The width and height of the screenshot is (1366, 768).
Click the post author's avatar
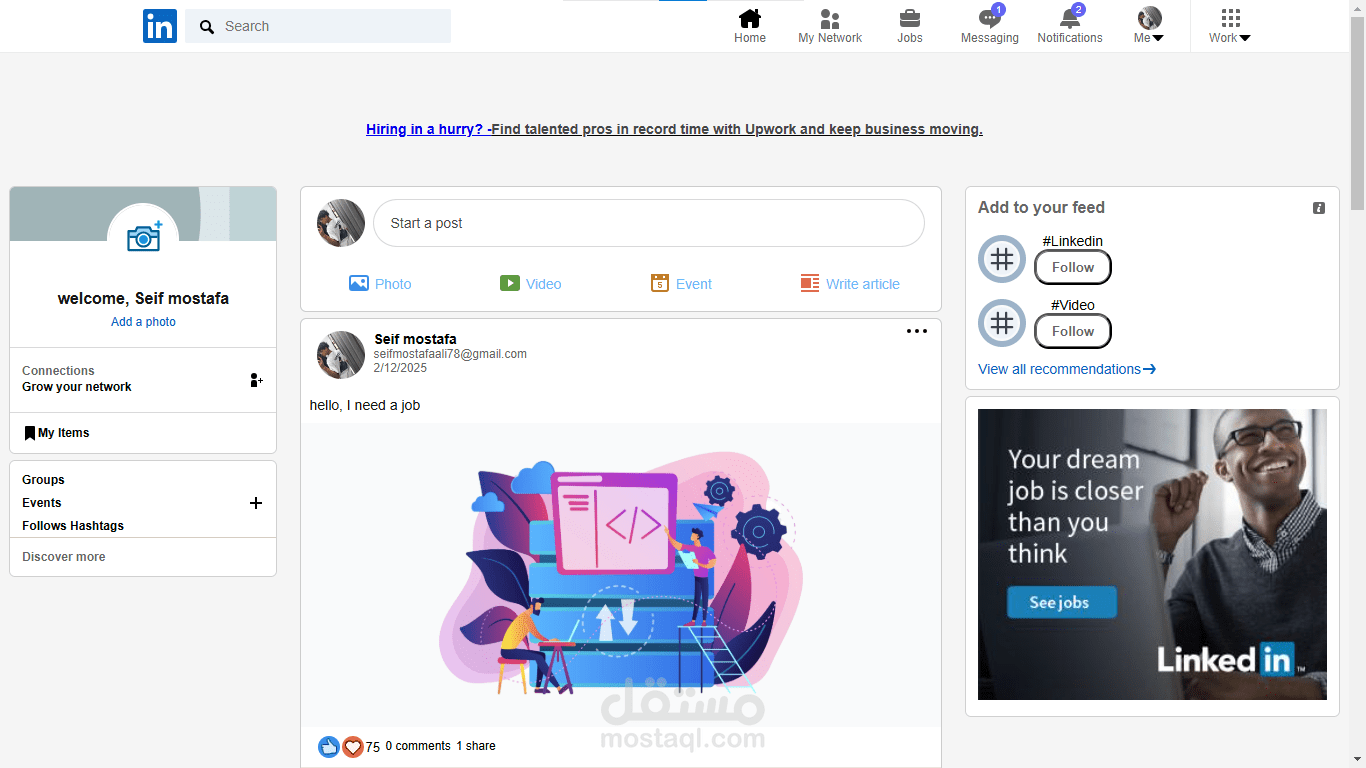[x=341, y=355]
